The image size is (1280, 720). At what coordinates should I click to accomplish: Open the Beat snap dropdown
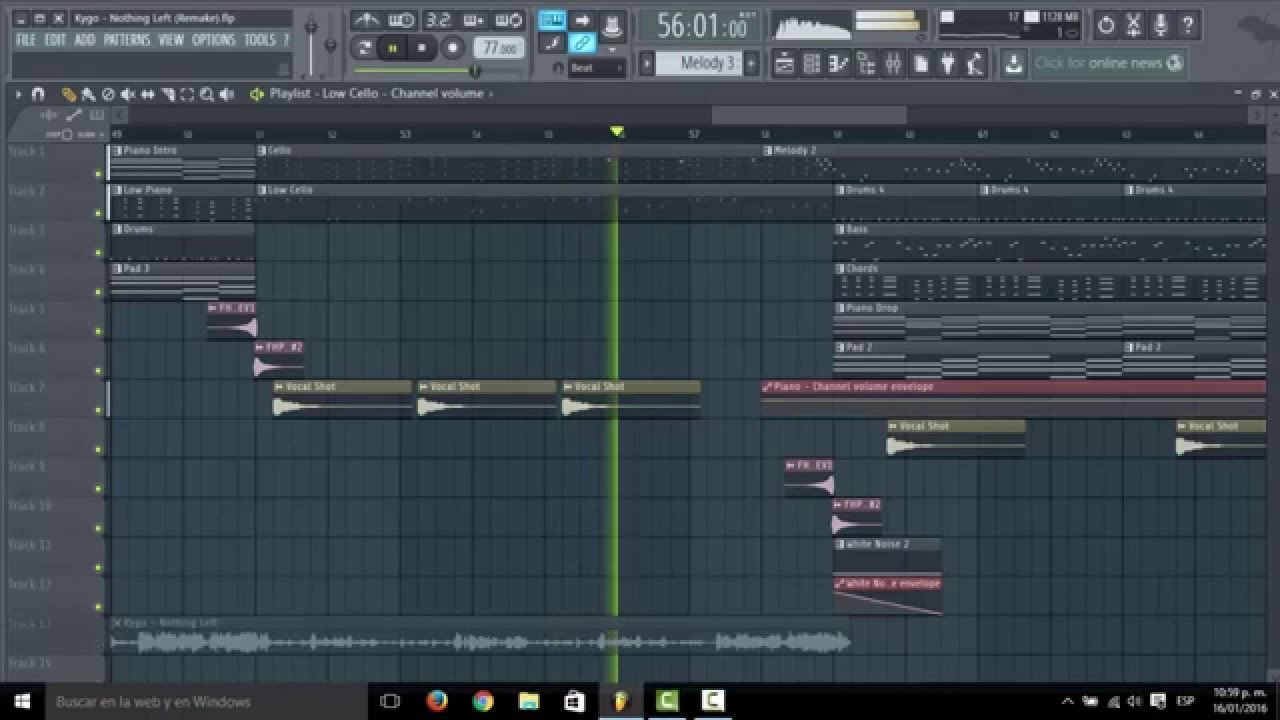pos(597,68)
